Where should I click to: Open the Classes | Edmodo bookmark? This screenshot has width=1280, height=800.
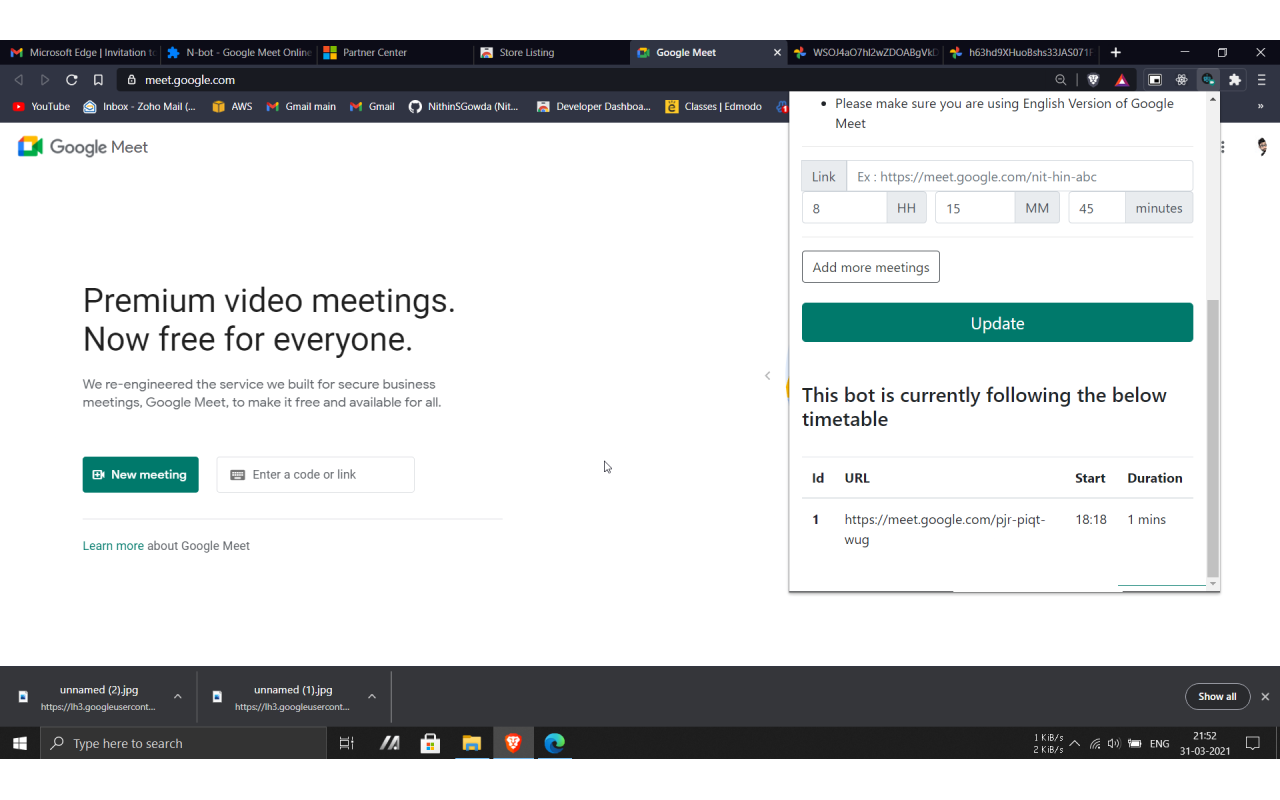pyautogui.click(x=713, y=106)
